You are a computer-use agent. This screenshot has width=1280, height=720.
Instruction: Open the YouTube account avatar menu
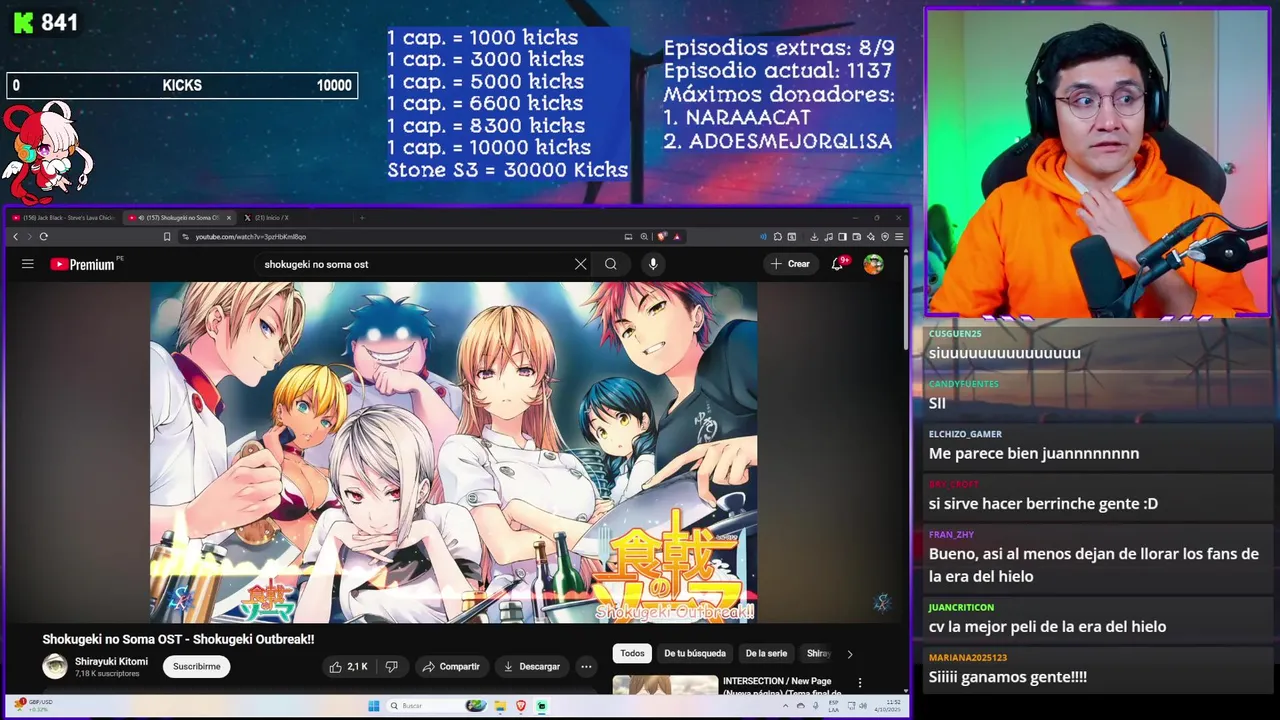tap(873, 264)
